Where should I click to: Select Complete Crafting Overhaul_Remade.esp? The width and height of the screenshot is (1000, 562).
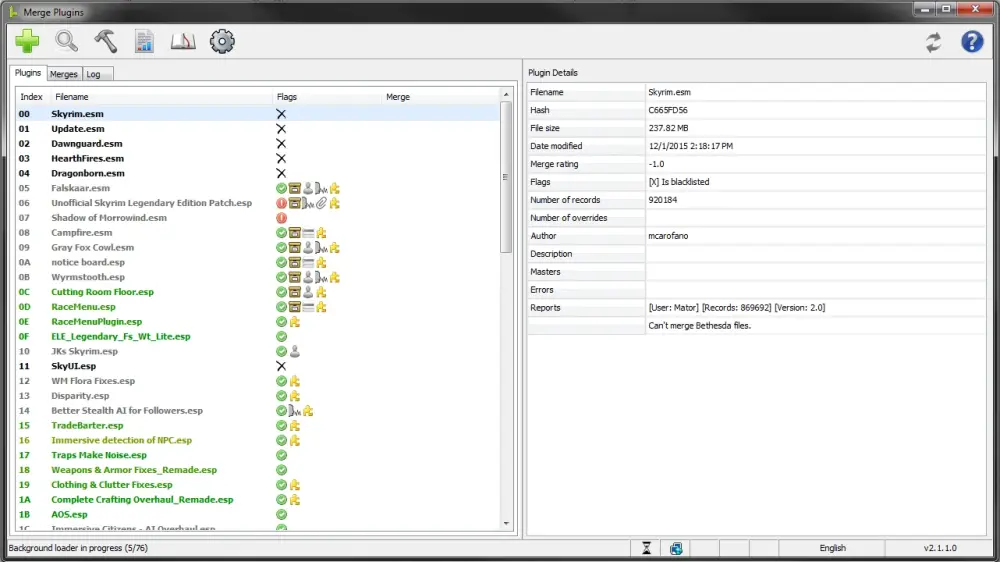(x=142, y=499)
